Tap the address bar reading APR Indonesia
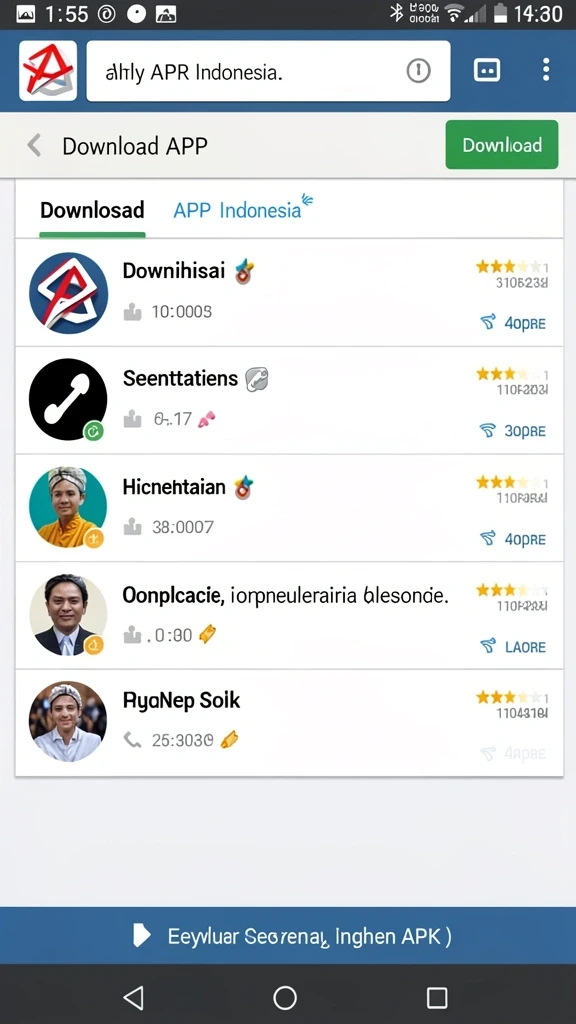576x1024 pixels. tap(268, 71)
